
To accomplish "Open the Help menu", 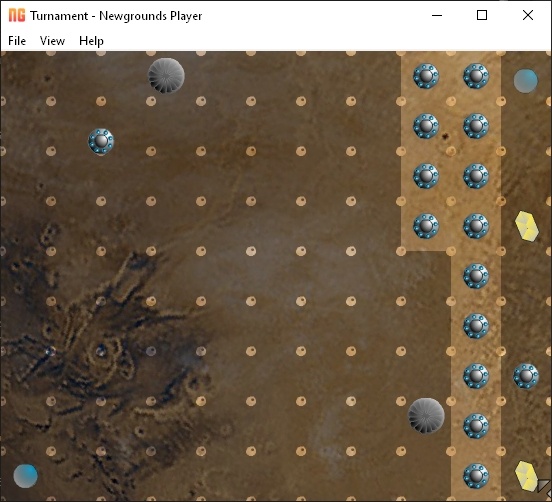I will point(91,41).
